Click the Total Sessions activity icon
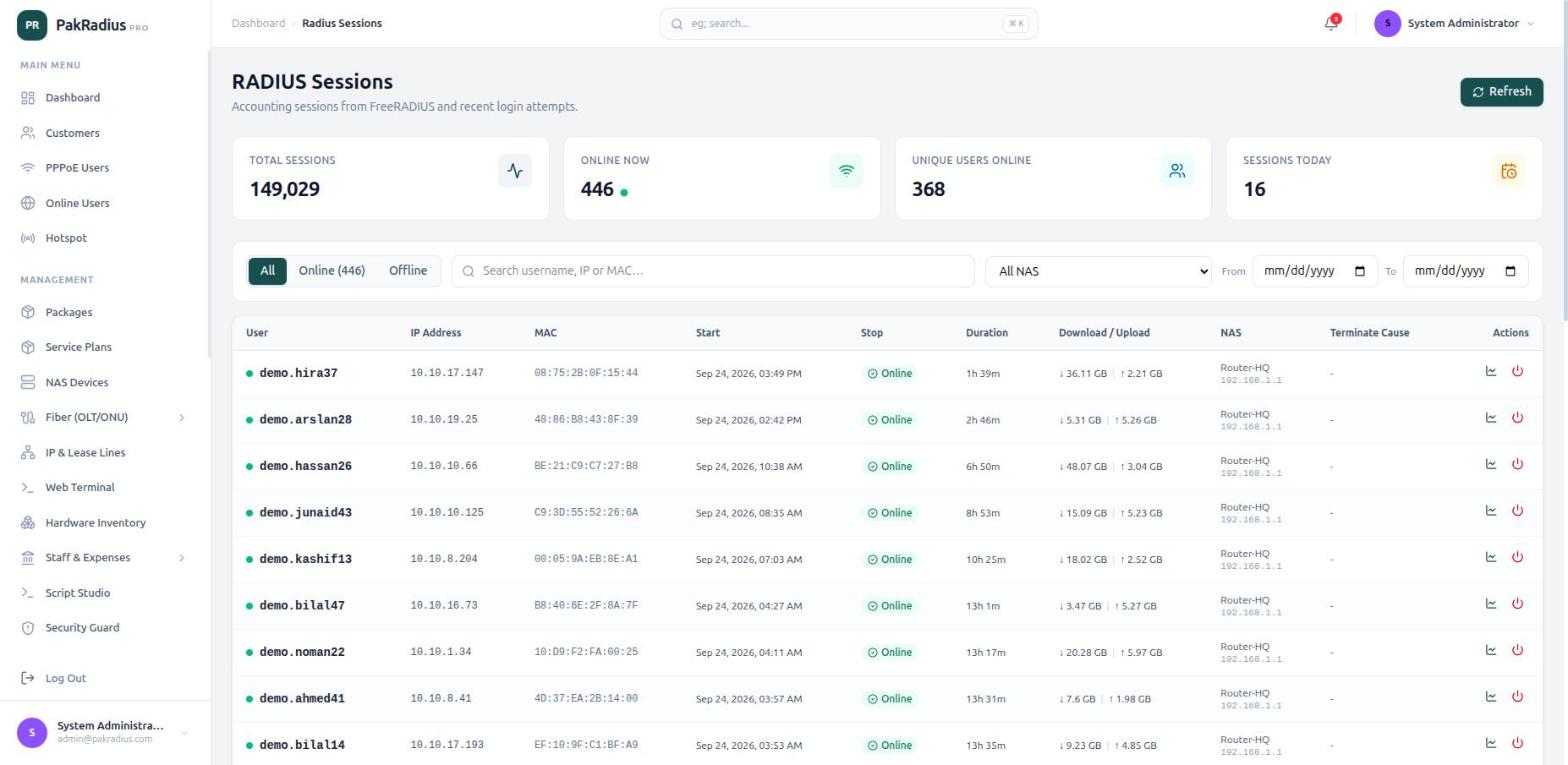Viewport: 1568px width, 765px height. pyautogui.click(x=515, y=171)
